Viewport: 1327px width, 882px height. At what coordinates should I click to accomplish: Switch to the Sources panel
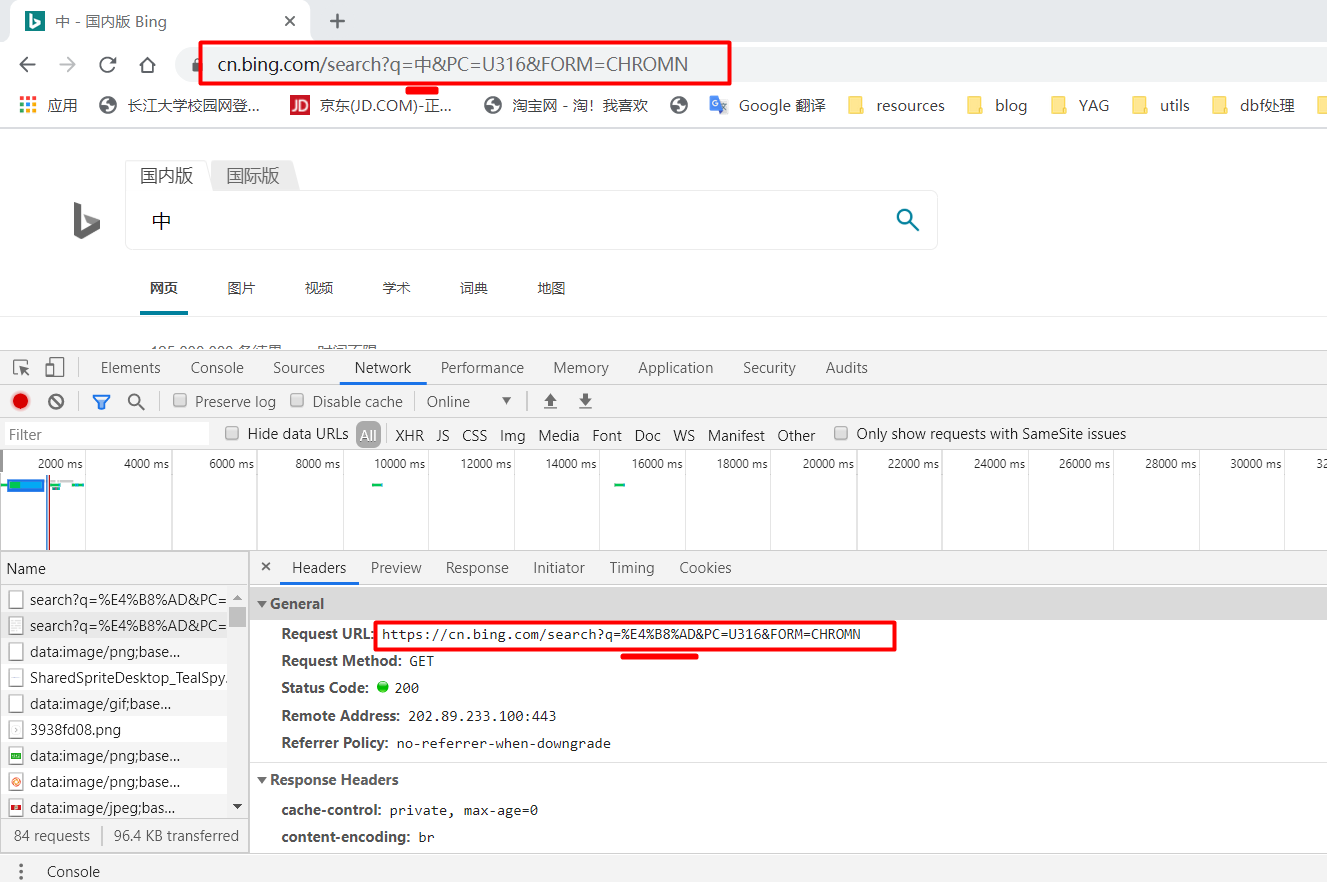(299, 368)
